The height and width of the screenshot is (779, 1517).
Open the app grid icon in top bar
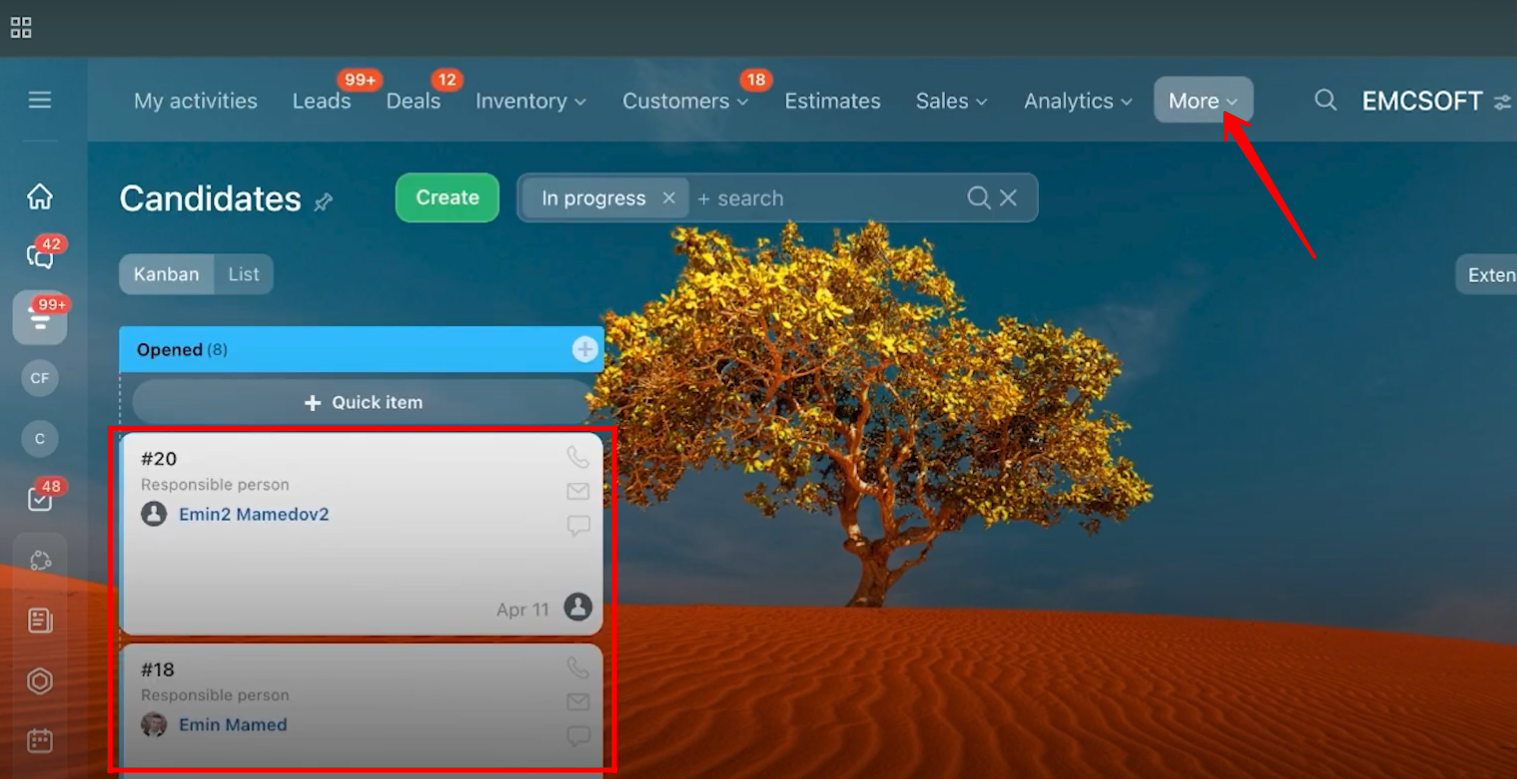point(21,28)
